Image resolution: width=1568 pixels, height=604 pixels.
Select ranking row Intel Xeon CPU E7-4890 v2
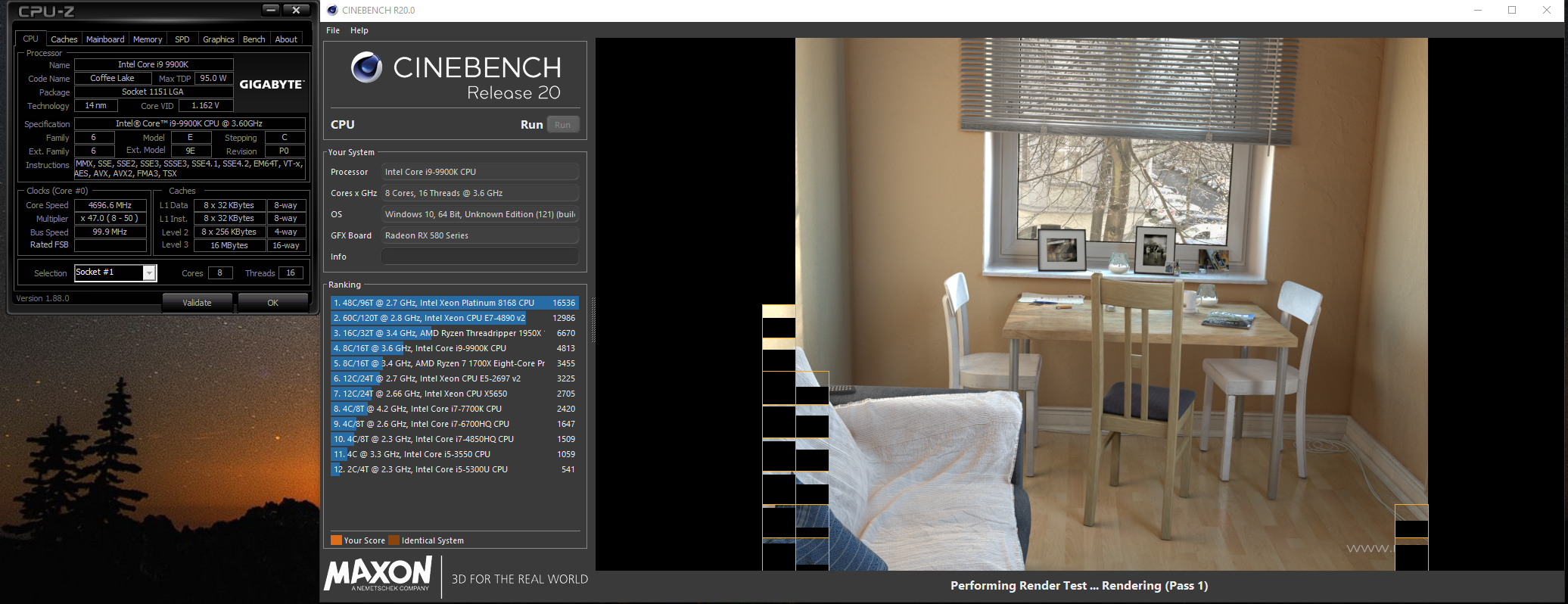tap(455, 318)
